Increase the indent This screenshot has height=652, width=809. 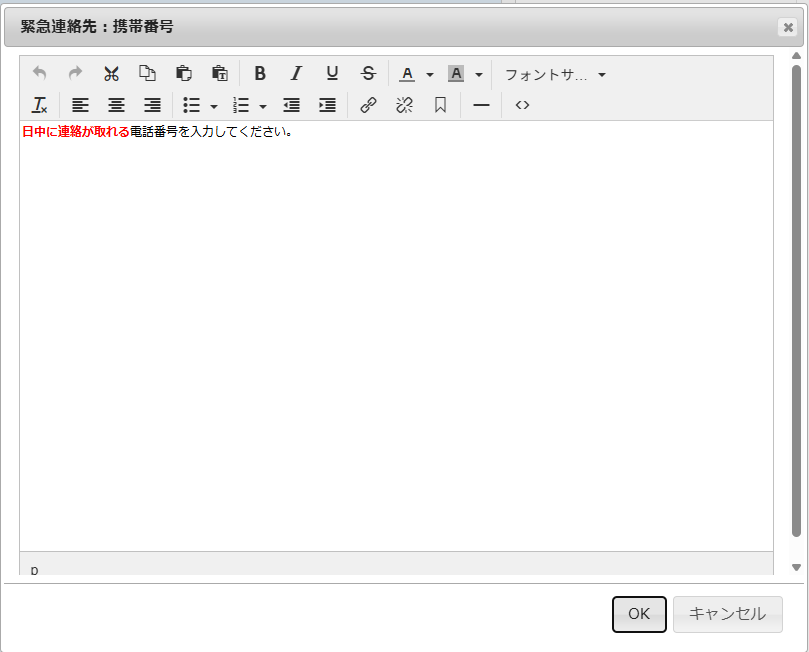pos(328,105)
